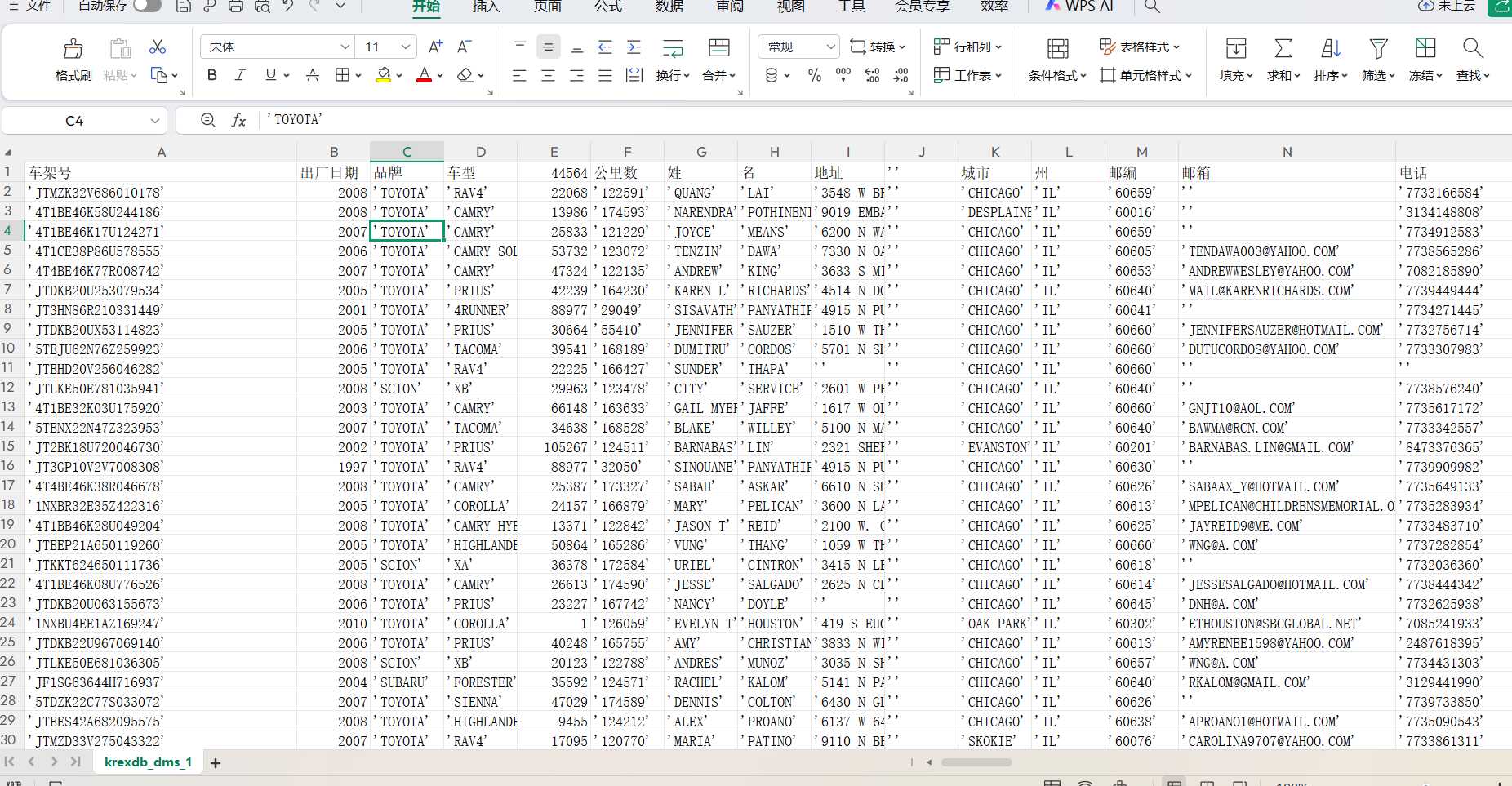The height and width of the screenshot is (786, 1512).
Task: Toggle justify alignment
Action: (x=605, y=75)
